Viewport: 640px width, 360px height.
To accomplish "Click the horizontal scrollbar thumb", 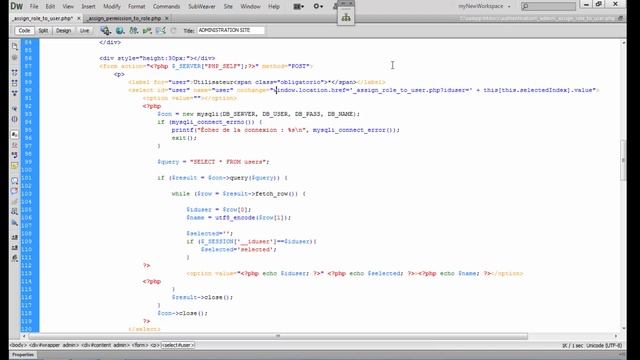I will click(x=278, y=336).
